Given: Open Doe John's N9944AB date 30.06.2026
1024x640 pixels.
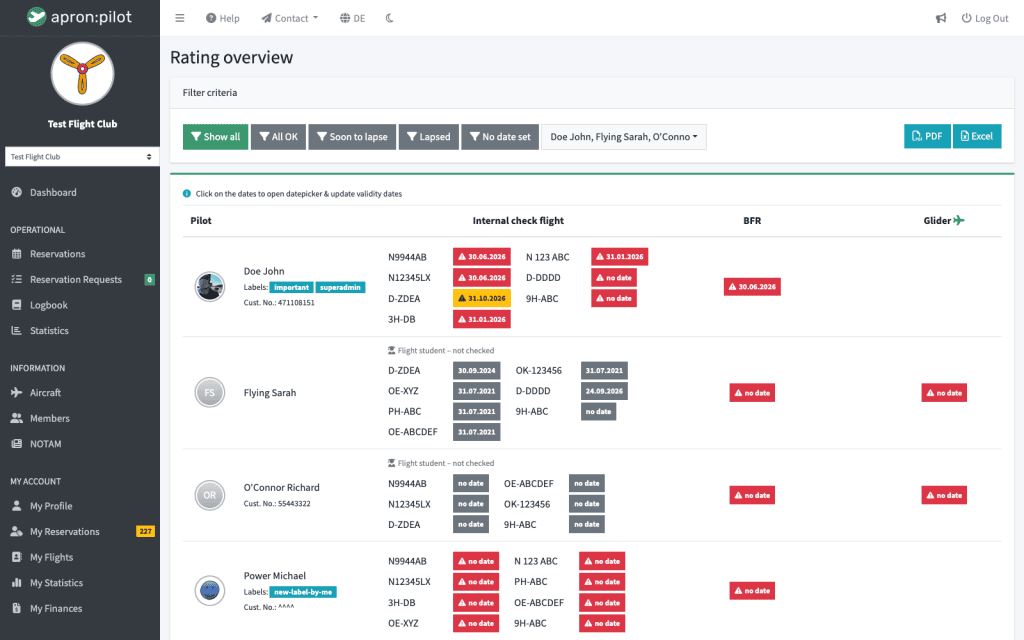Looking at the screenshot, I should click(482, 257).
